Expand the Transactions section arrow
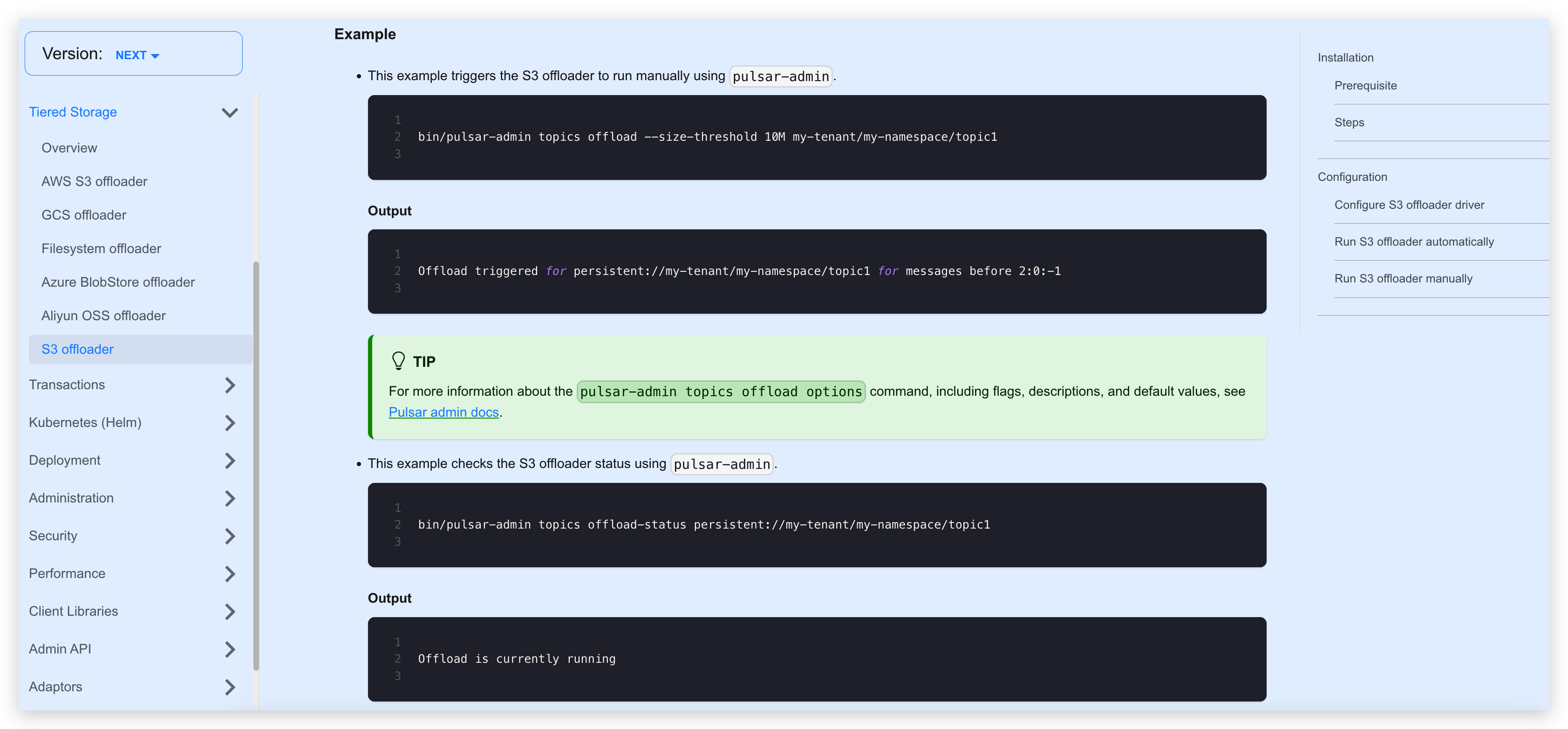Screen dimensions: 1568x729 (x=230, y=385)
